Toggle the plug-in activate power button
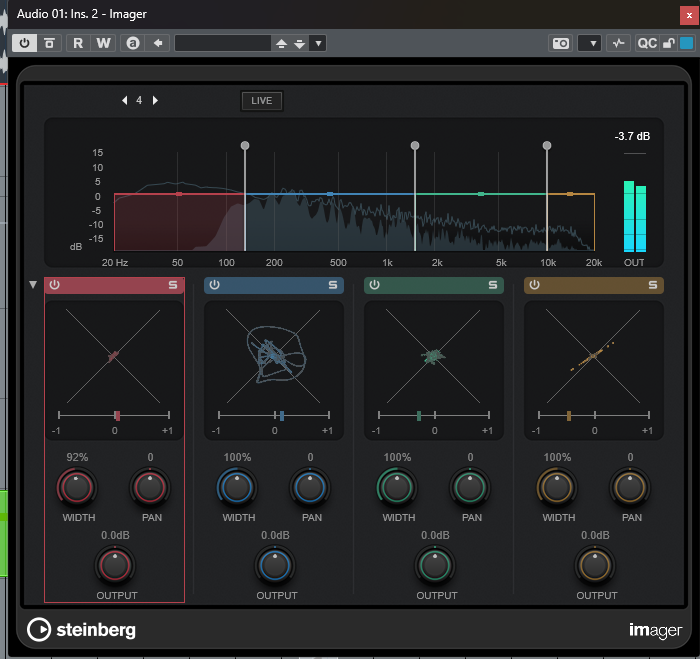700x659 pixels. 24,43
